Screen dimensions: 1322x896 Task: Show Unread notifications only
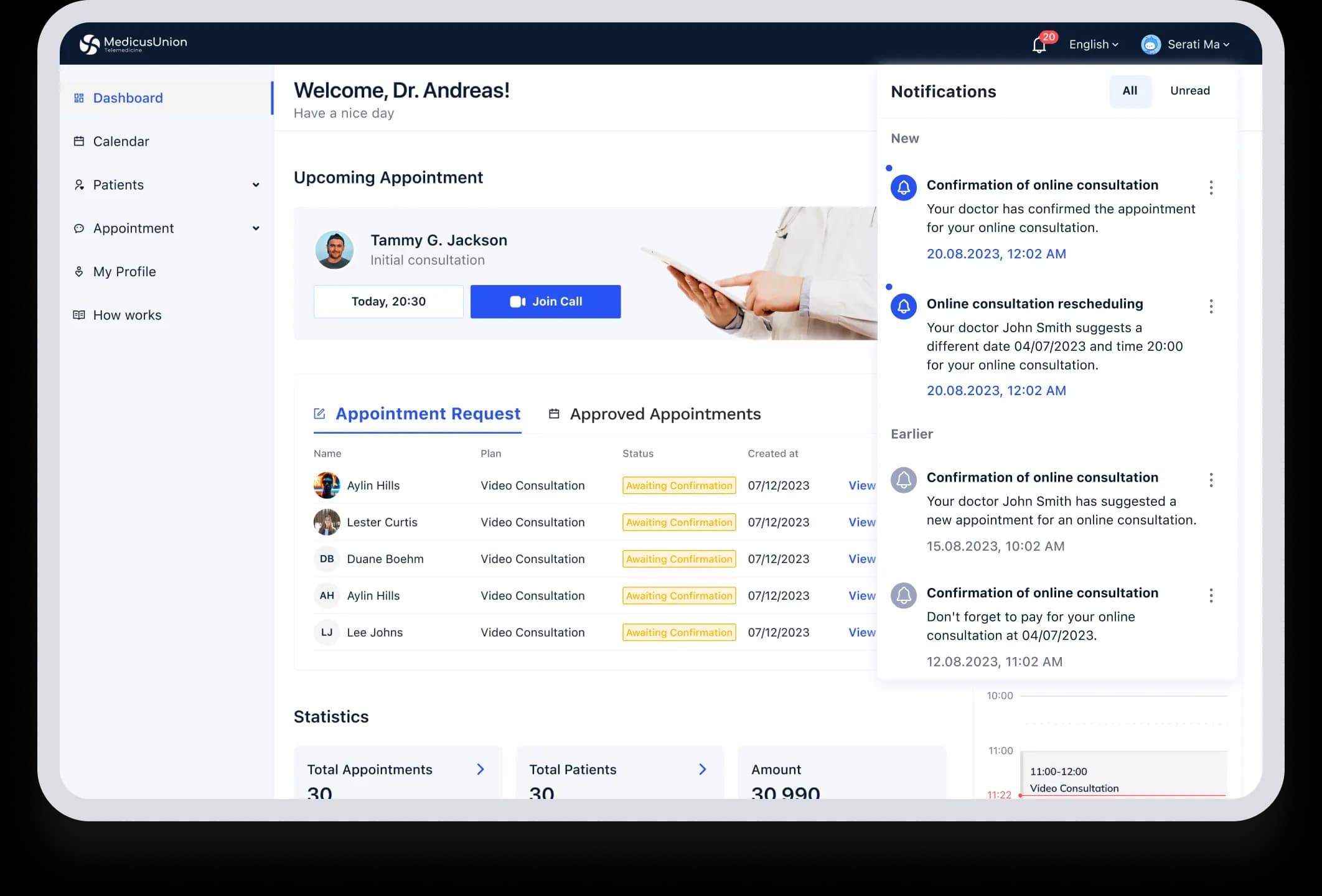(x=1189, y=91)
